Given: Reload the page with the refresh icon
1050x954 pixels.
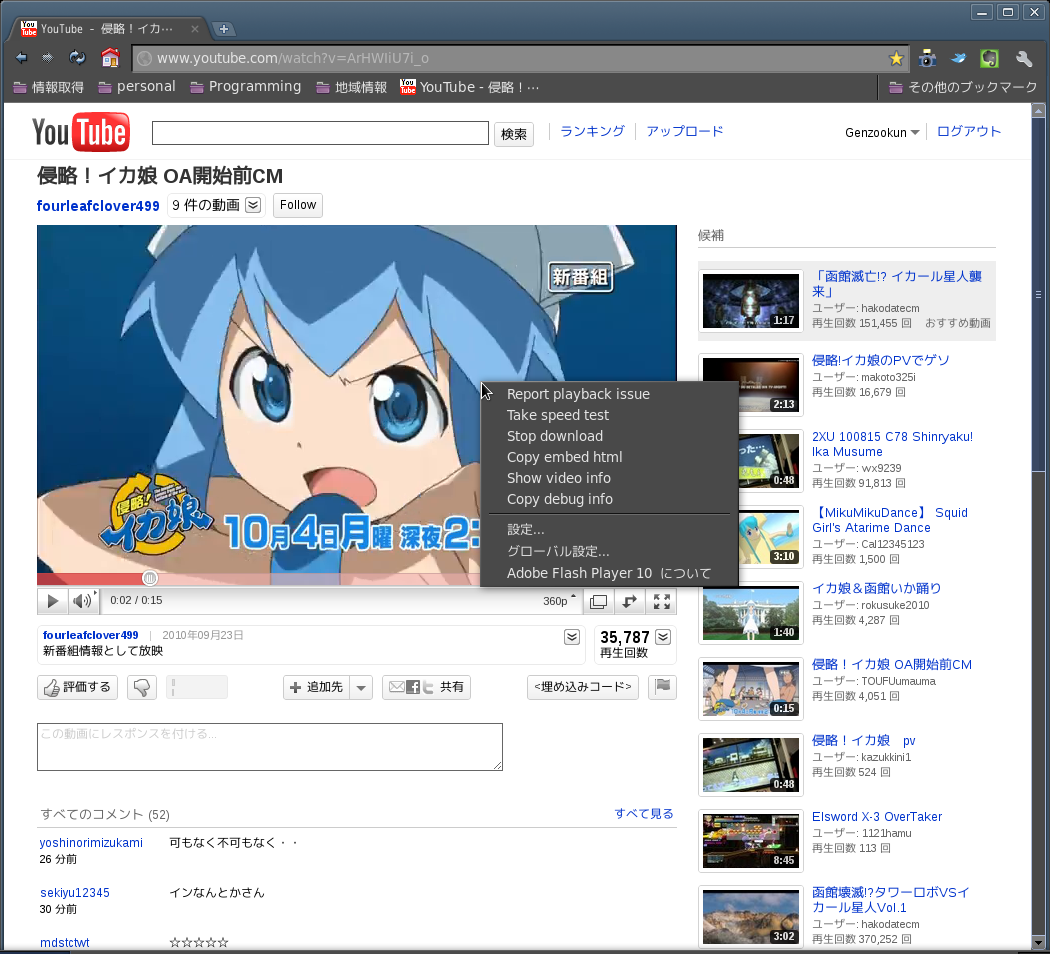Looking at the screenshot, I should (77, 58).
